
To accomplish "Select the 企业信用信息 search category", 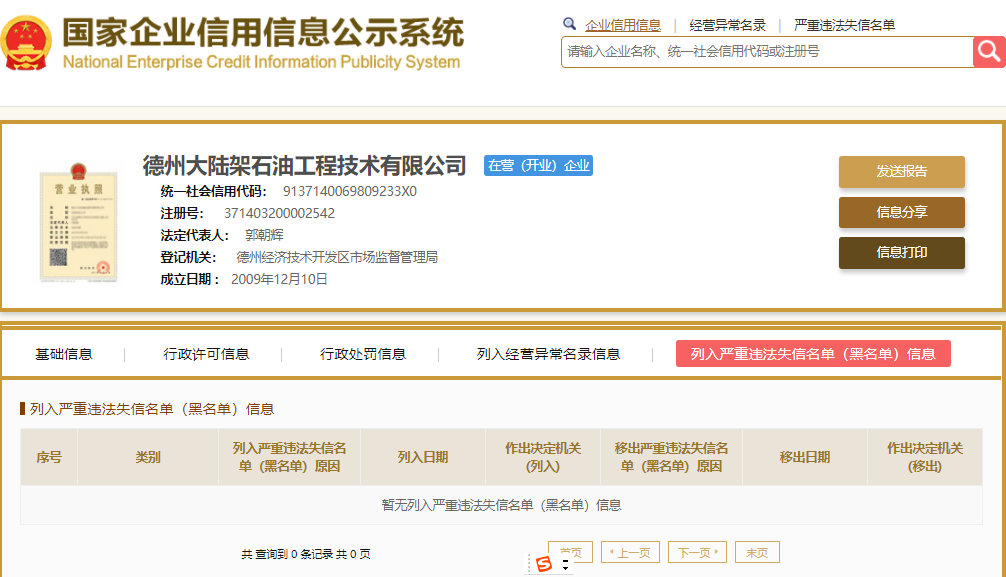I will (622, 25).
